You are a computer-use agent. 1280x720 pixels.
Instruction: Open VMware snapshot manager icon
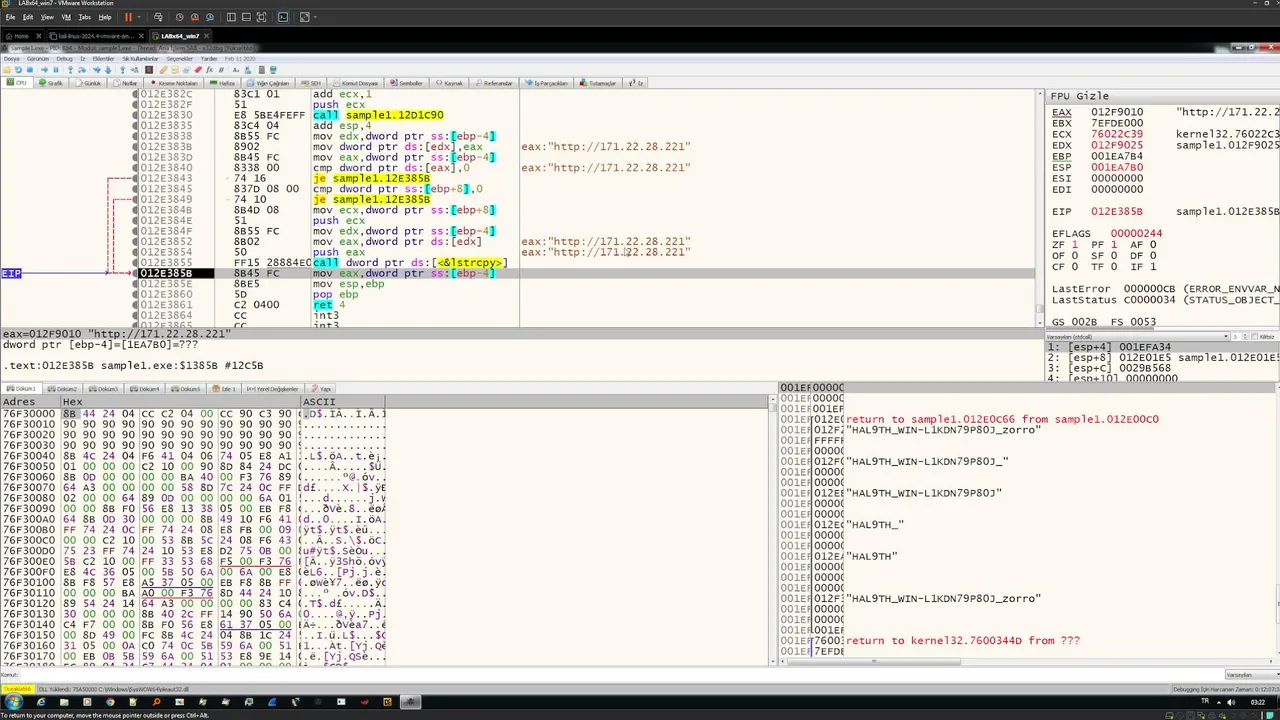coord(210,17)
